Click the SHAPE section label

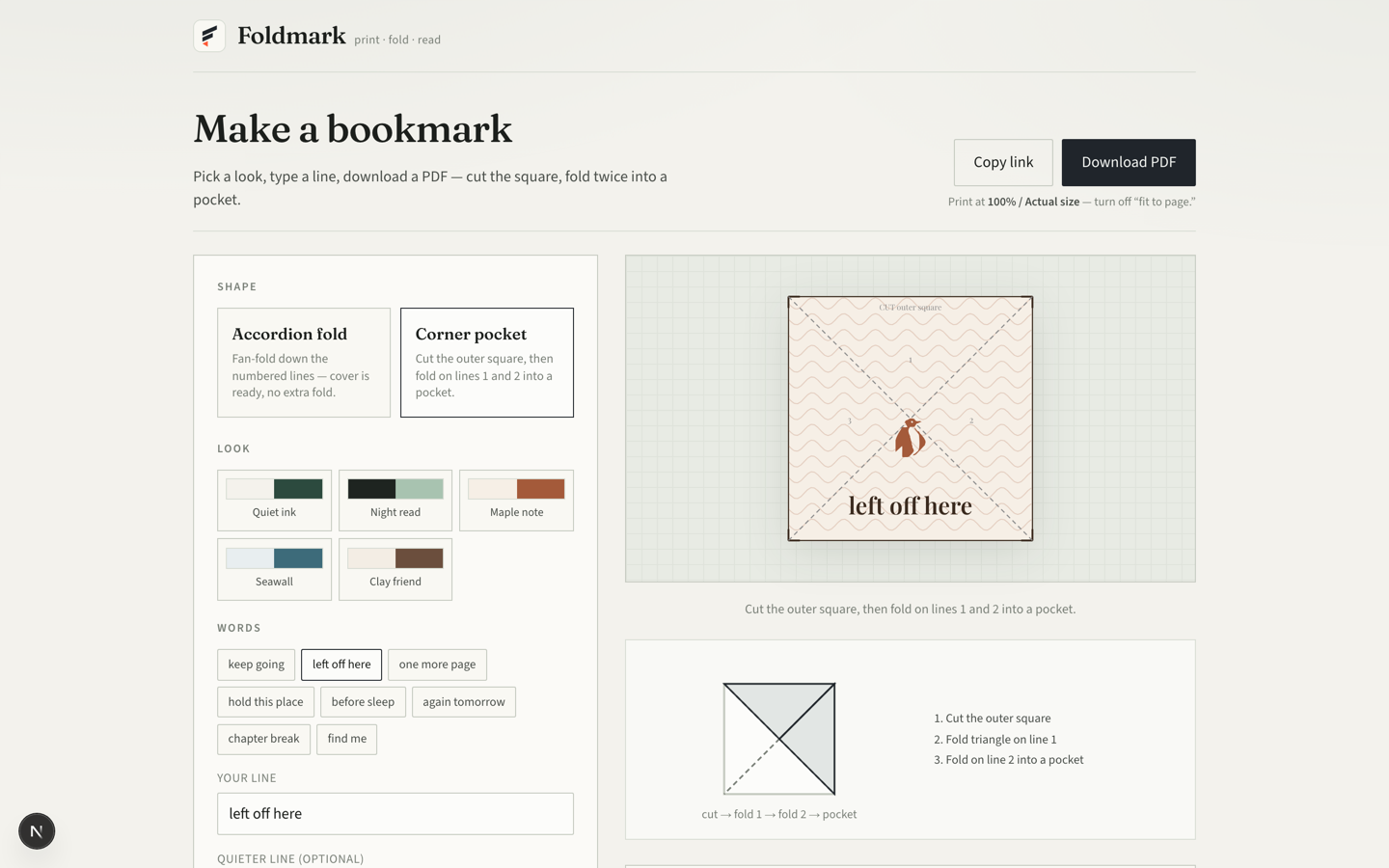click(237, 287)
